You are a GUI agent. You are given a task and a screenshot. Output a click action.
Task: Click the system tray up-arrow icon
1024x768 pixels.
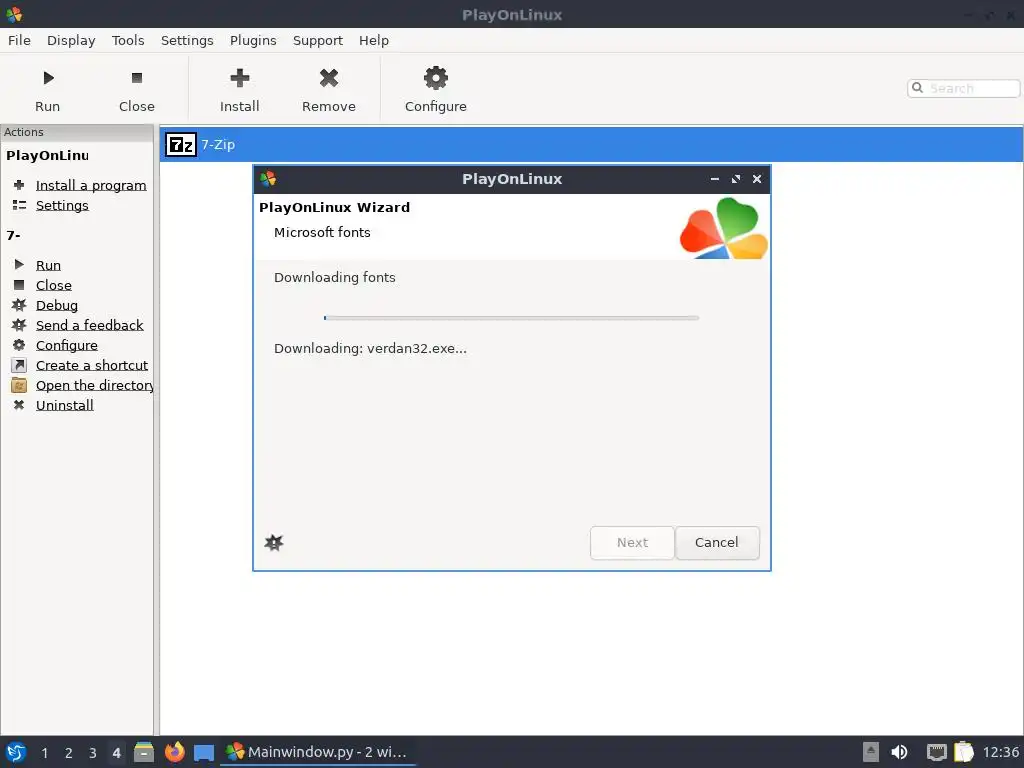point(871,752)
